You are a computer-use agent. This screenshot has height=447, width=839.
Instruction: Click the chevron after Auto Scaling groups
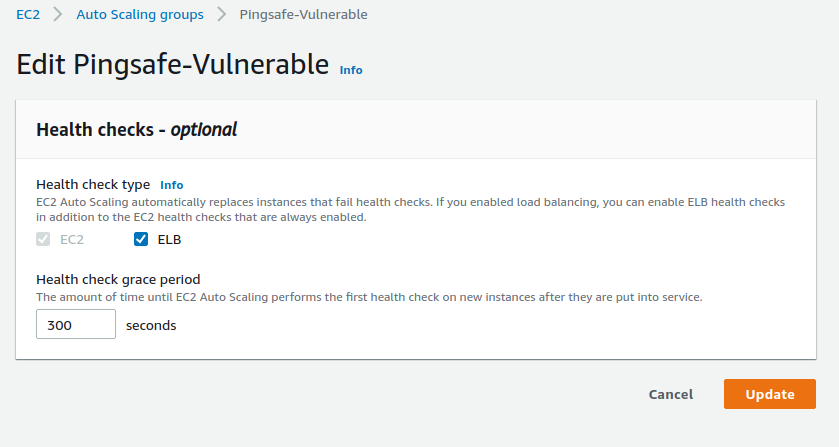[221, 15]
